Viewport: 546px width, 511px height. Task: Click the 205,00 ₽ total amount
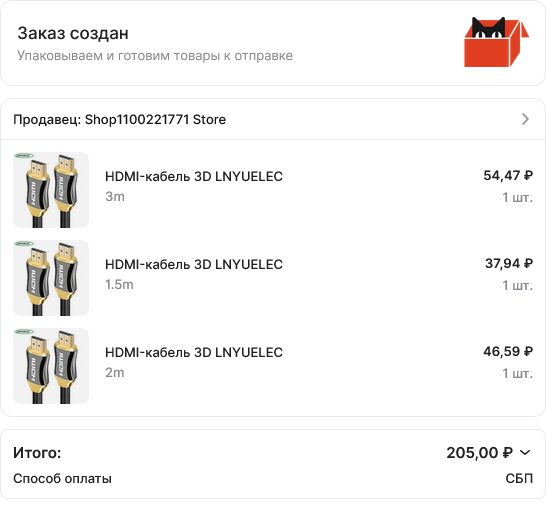click(479, 453)
